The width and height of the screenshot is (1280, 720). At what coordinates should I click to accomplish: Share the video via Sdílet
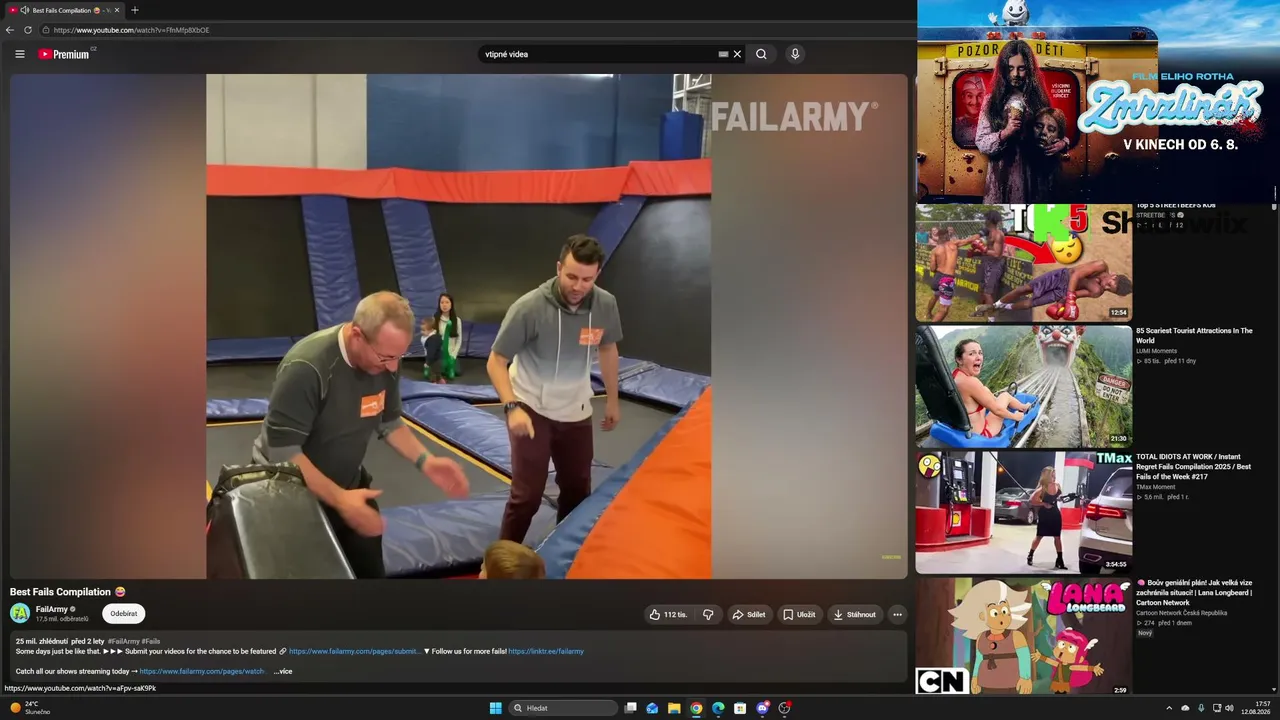tap(749, 614)
